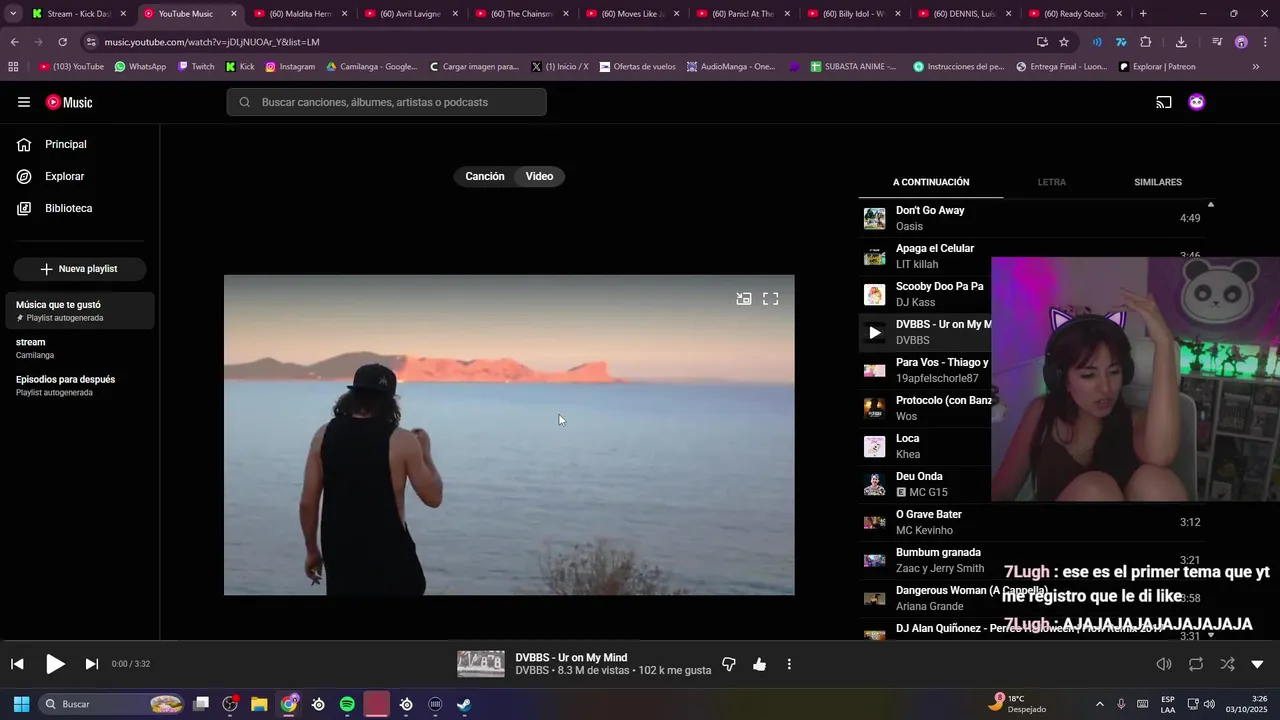This screenshot has width=1280, height=720.
Task: Open the stream playlist by Camilanga
Action: click(x=80, y=348)
